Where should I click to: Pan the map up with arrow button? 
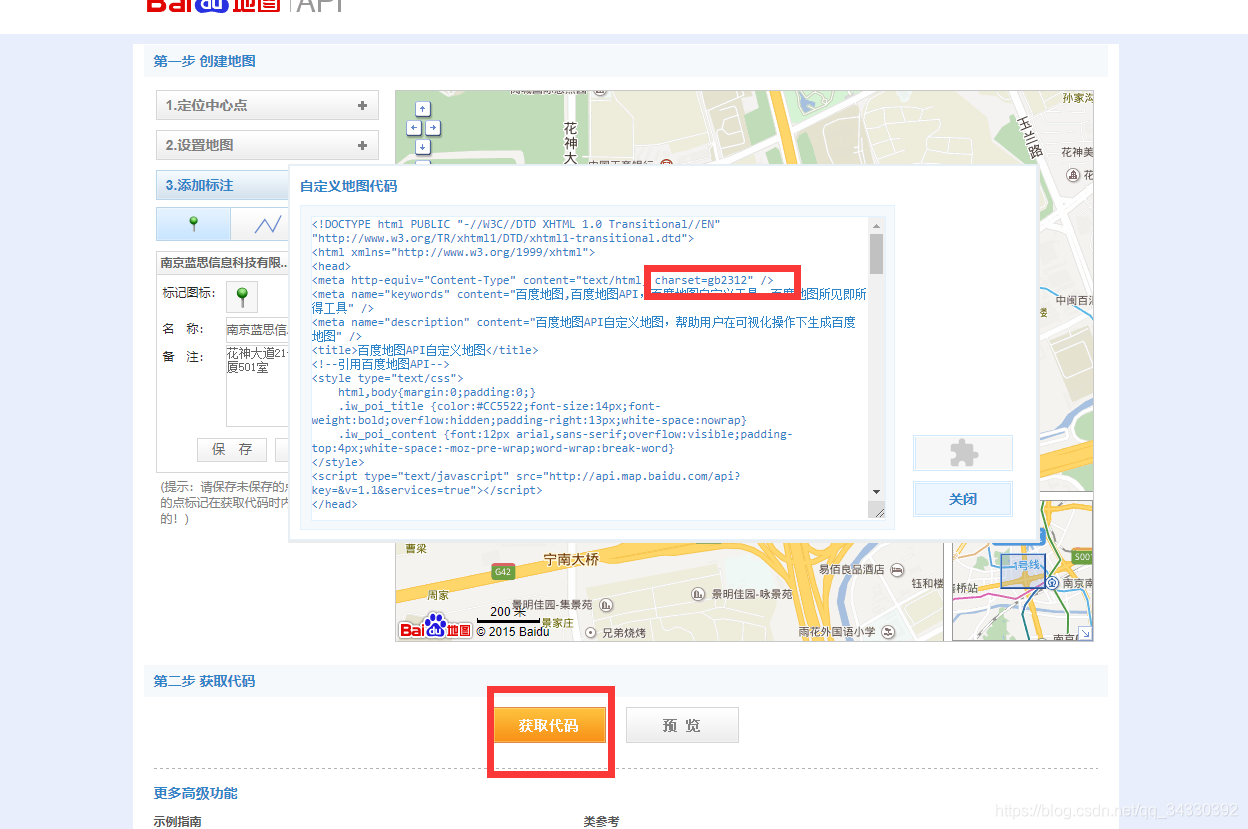point(423,109)
